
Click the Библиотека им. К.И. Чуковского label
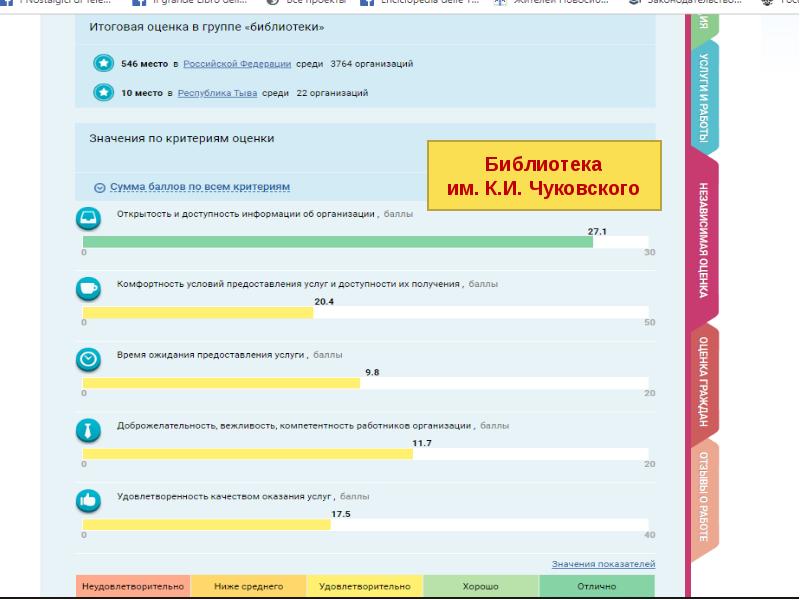(x=544, y=176)
